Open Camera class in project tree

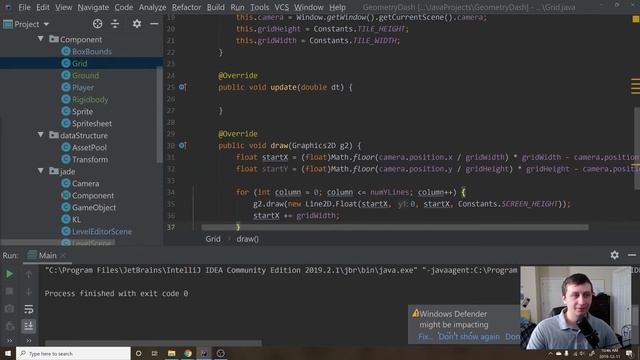(x=85, y=184)
